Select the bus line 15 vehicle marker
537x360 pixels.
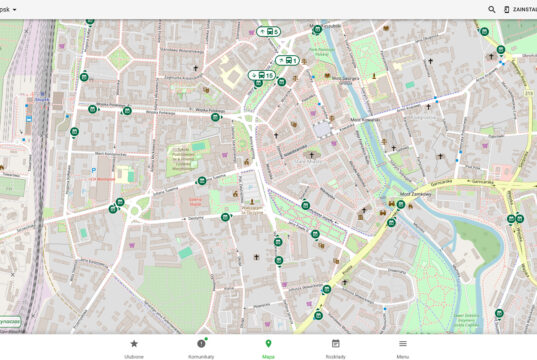[262, 75]
